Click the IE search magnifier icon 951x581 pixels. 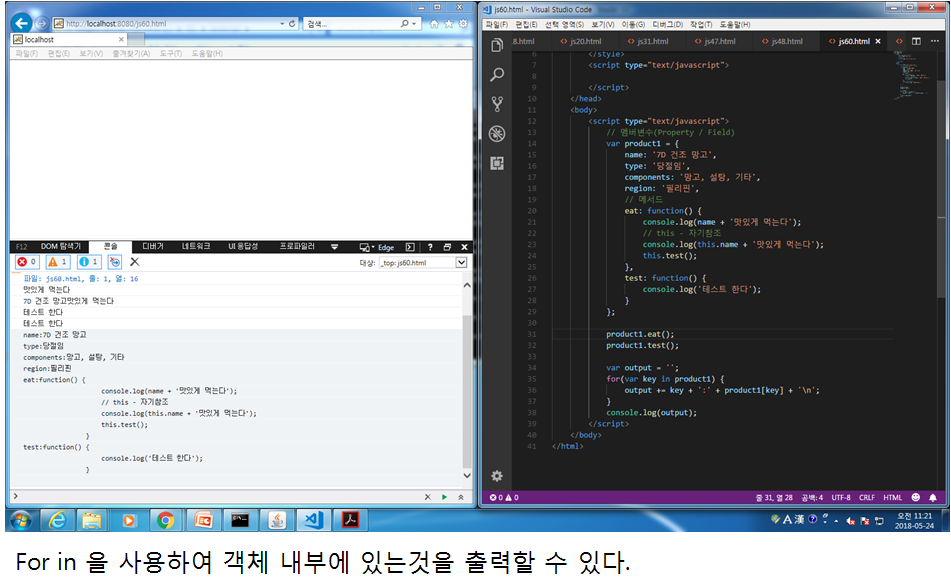[405, 24]
